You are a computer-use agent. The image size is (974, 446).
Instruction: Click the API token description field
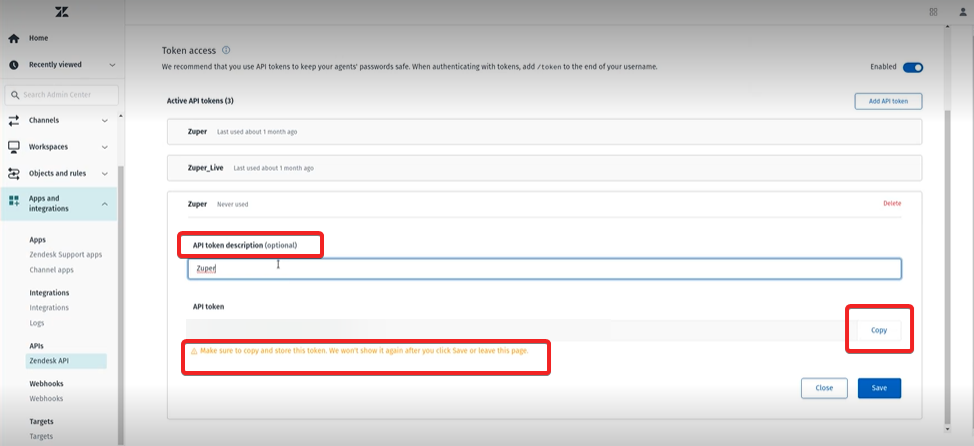click(x=544, y=269)
